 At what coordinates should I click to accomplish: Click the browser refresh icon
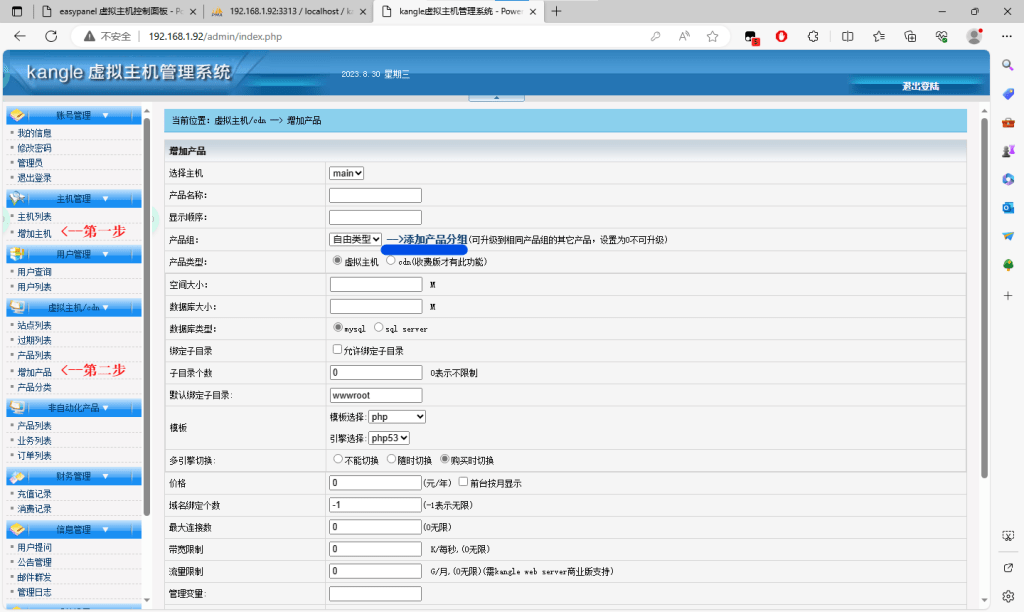click(51, 36)
